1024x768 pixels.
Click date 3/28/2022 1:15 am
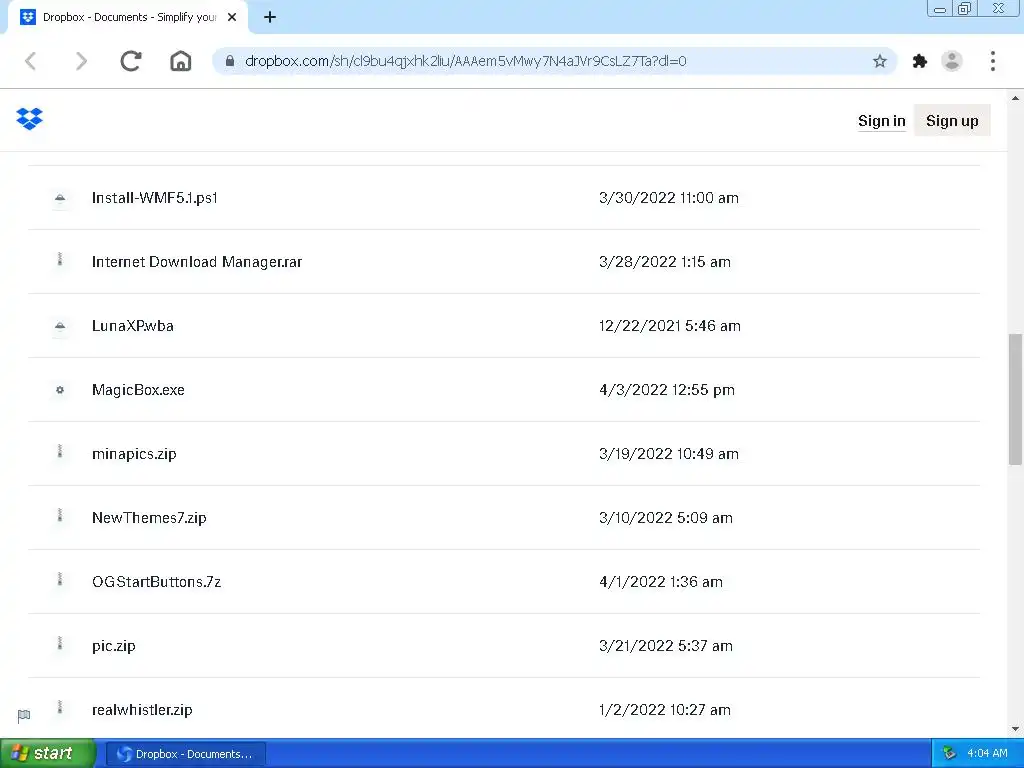[x=665, y=262]
